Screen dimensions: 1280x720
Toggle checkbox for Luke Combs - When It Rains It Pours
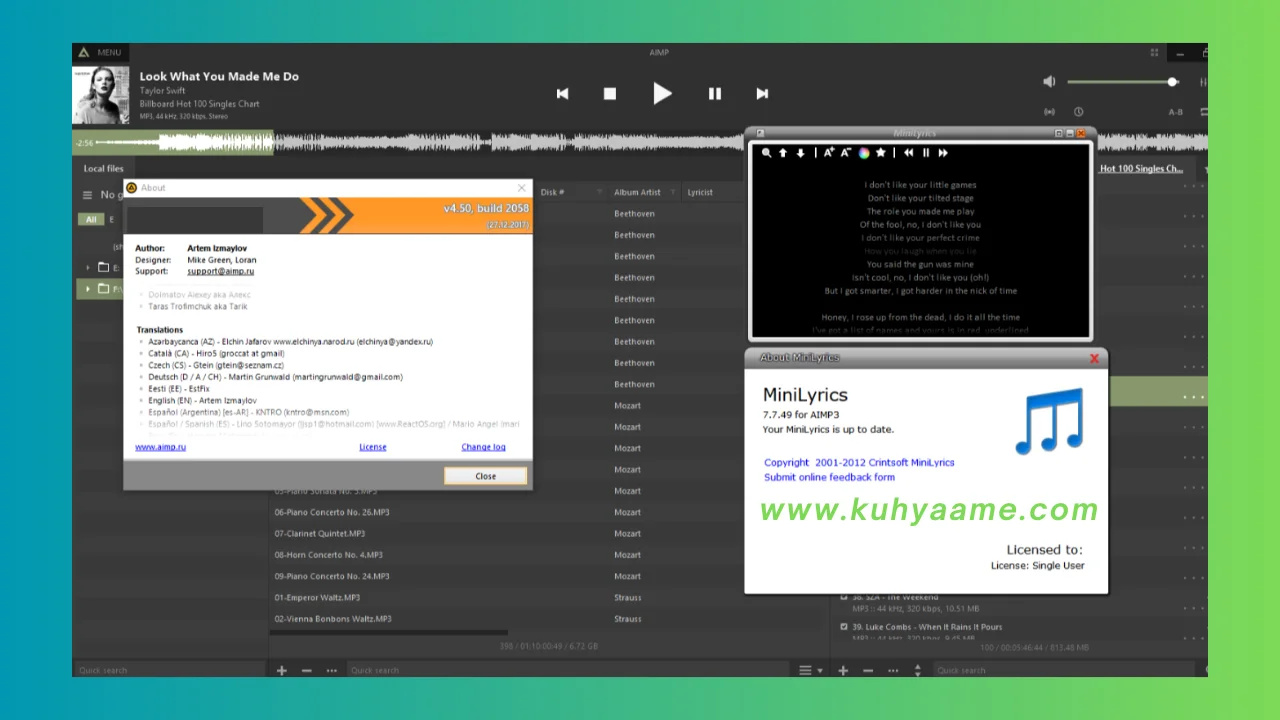(x=845, y=627)
